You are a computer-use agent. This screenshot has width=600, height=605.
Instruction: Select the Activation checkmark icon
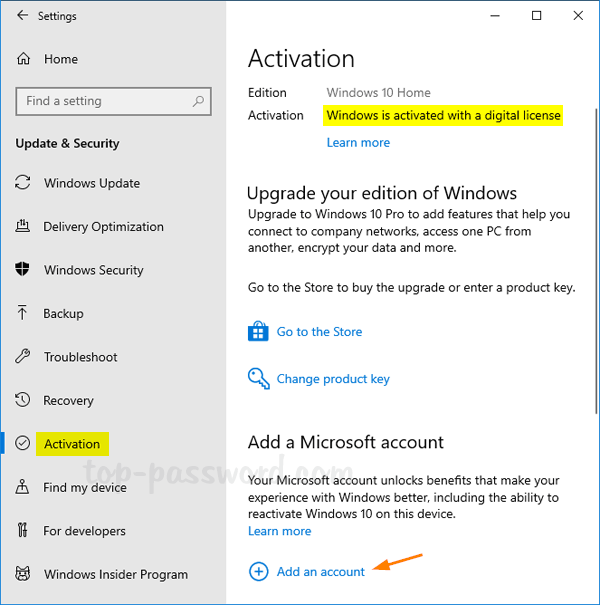(x=22, y=443)
